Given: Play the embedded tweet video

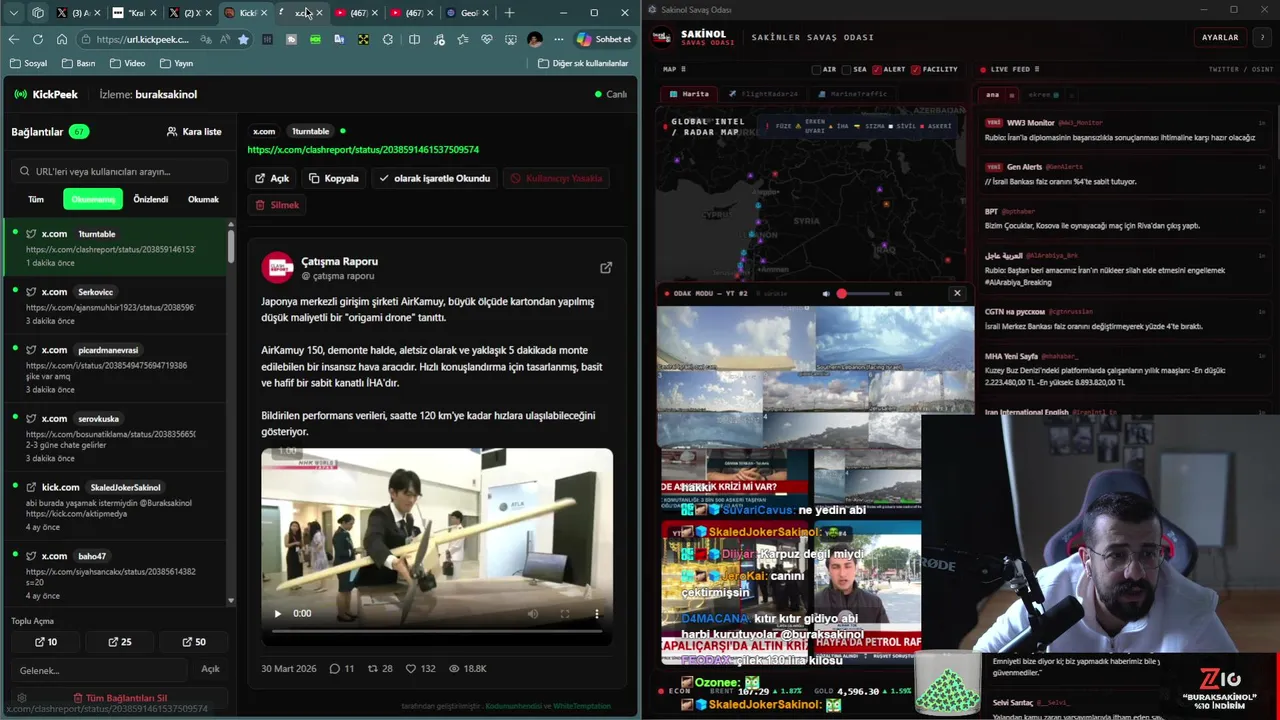Looking at the screenshot, I should point(278,613).
